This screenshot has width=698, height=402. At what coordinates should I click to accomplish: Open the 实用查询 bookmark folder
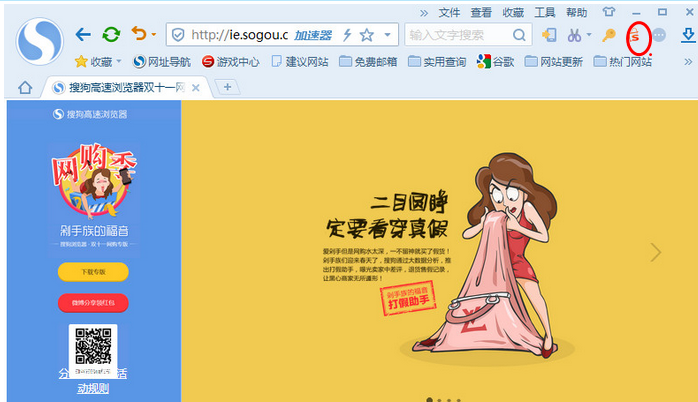tap(437, 61)
